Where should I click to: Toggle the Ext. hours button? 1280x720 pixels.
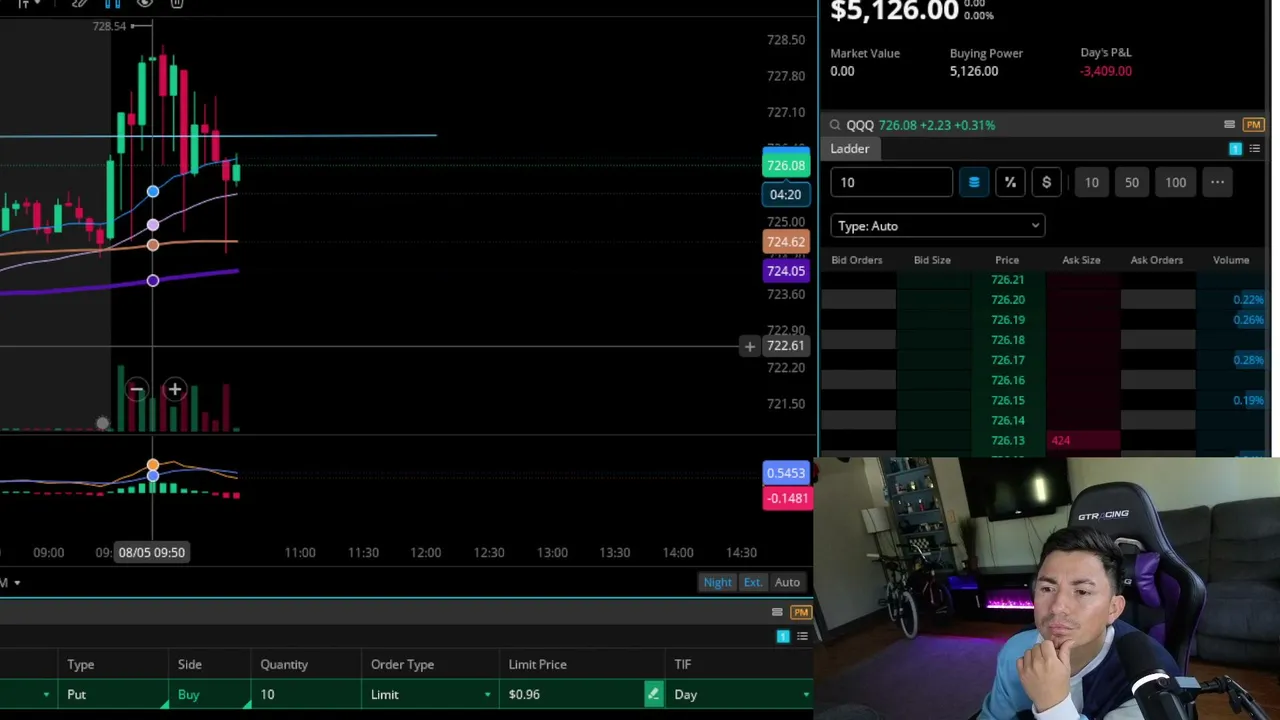752,582
